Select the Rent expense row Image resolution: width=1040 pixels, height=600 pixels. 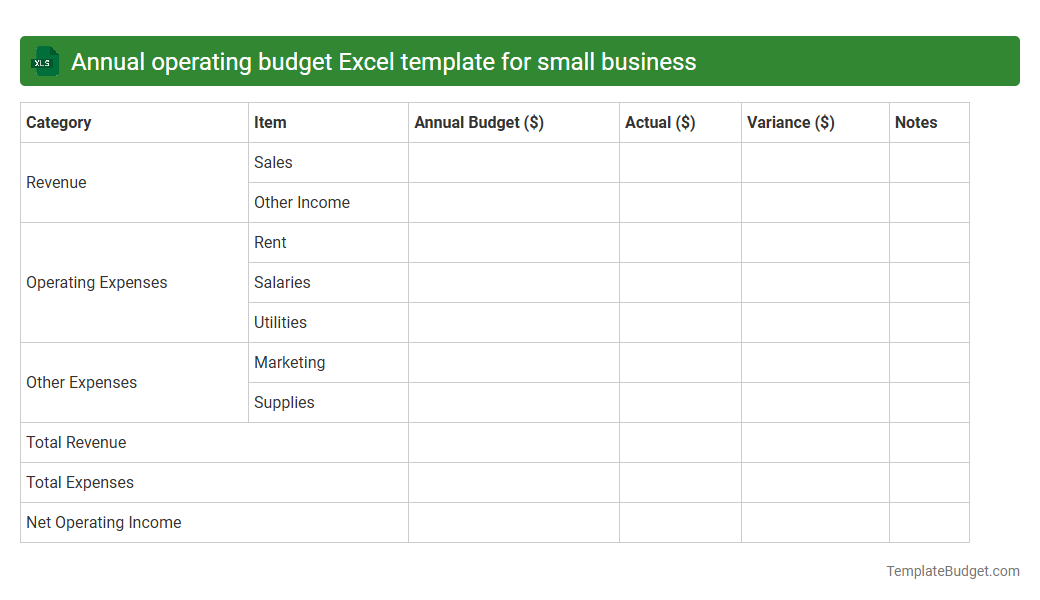tap(270, 242)
